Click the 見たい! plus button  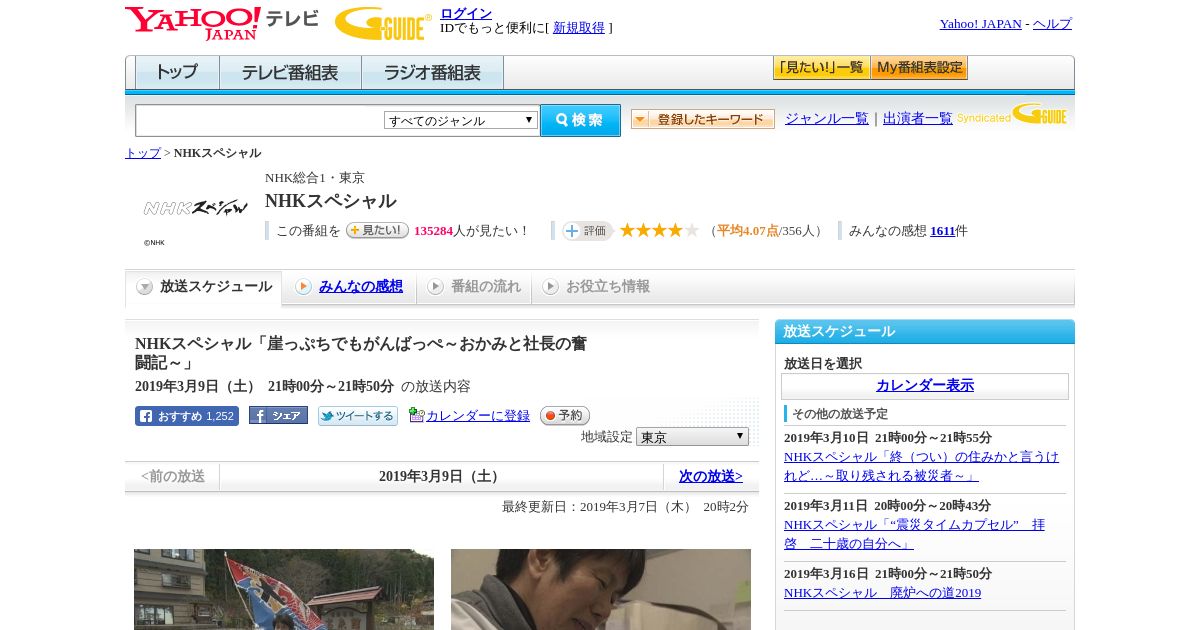[377, 230]
